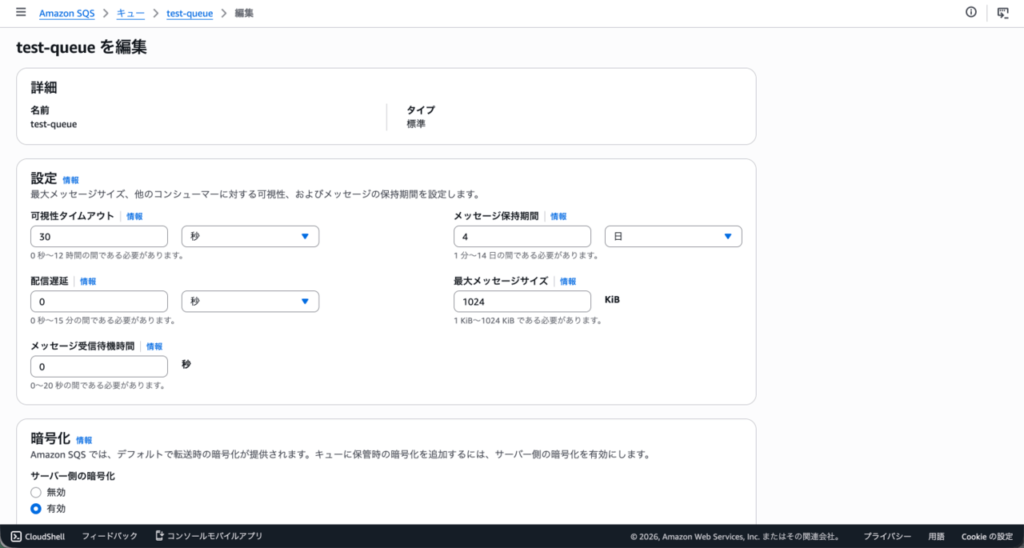This screenshot has width=1024, height=548.
Task: Open プライバシー footer link
Action: click(x=888, y=536)
